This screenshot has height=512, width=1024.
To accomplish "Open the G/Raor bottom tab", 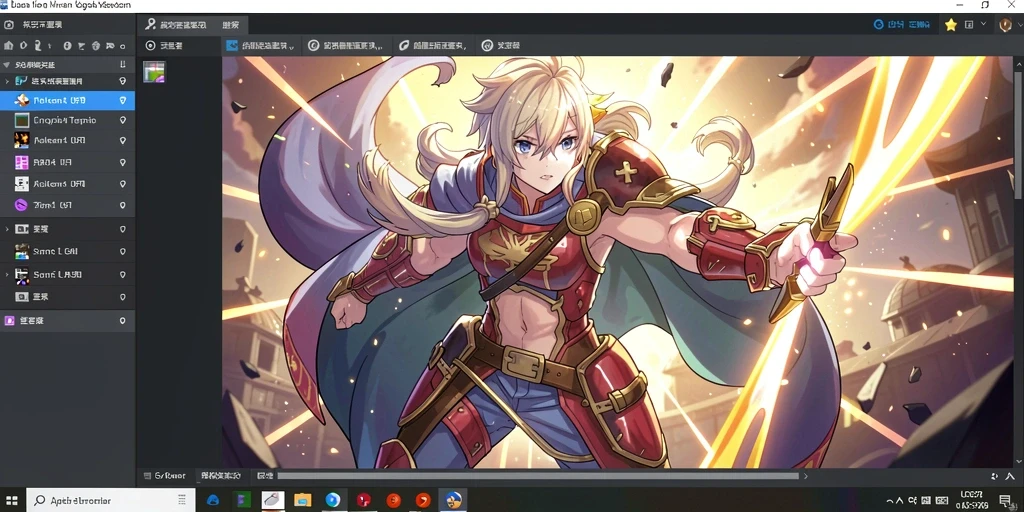I will 166,476.
